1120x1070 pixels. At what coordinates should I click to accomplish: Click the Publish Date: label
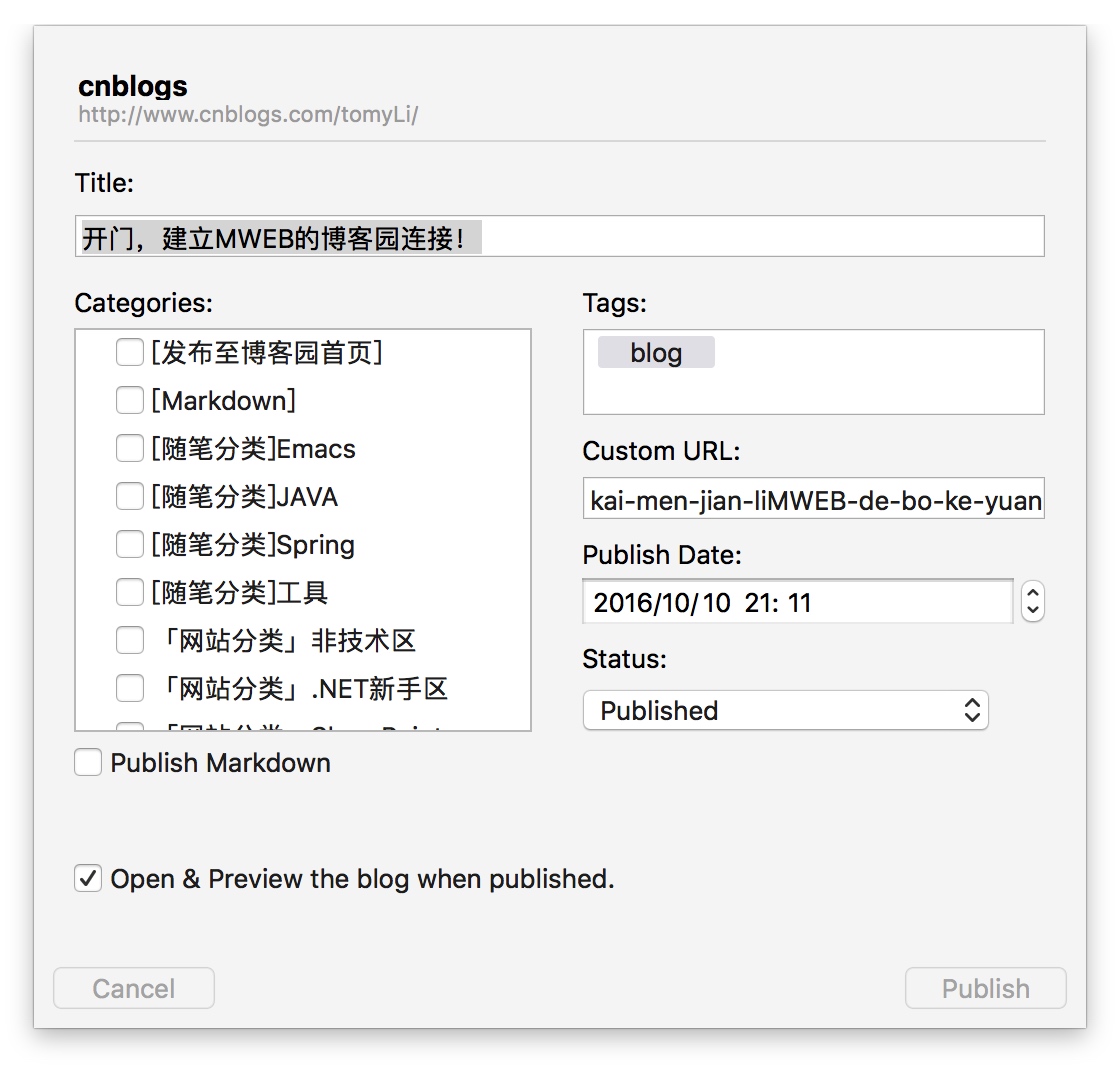coord(662,555)
